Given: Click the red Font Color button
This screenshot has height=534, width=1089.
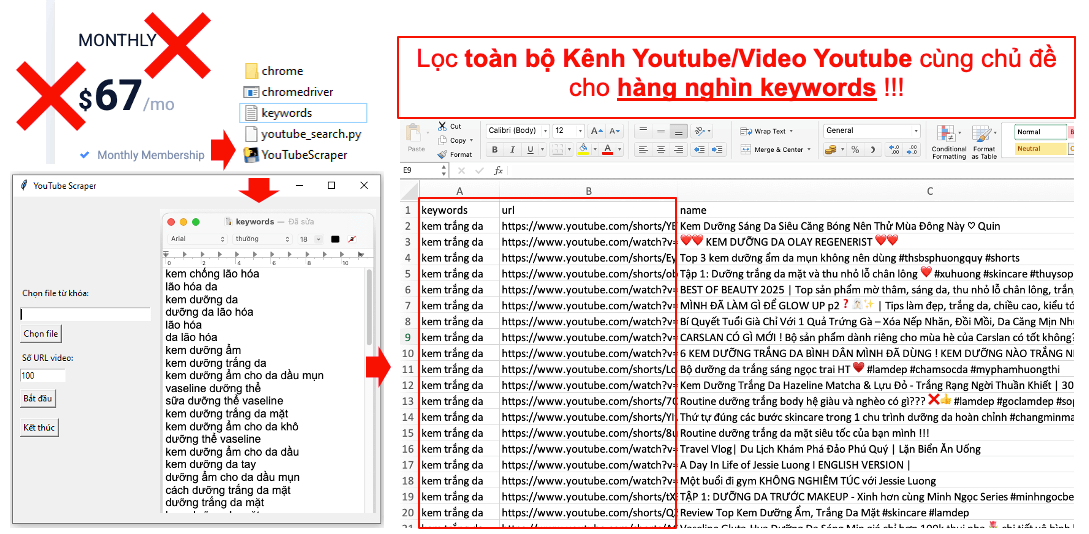Looking at the screenshot, I should [608, 149].
